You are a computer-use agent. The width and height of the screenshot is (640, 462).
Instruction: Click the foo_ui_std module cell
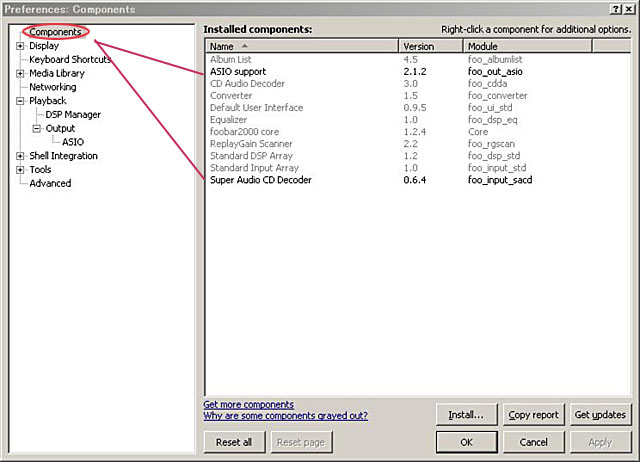click(490, 108)
